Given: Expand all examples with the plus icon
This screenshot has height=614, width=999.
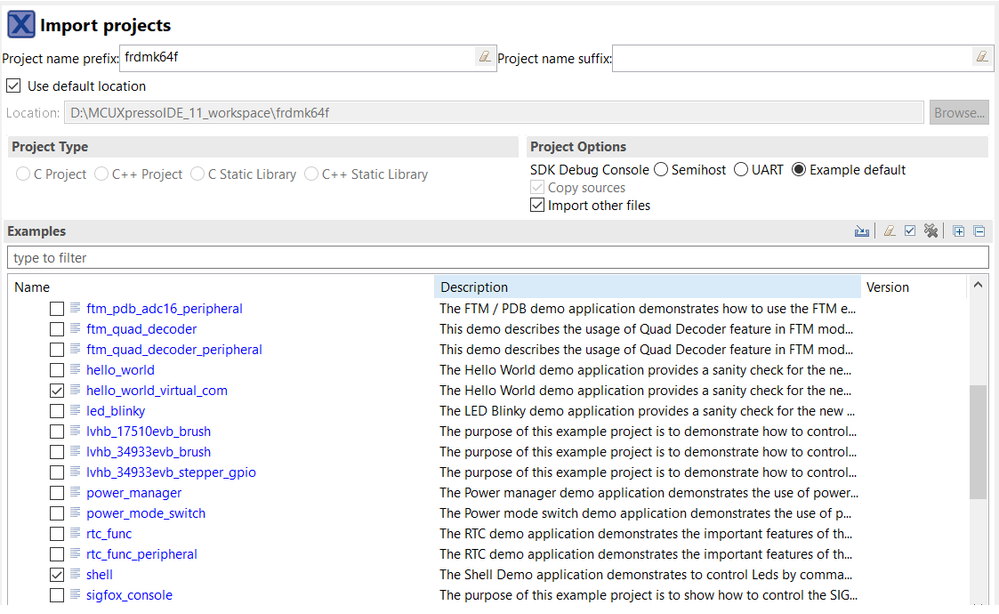Looking at the screenshot, I should pos(959,231).
